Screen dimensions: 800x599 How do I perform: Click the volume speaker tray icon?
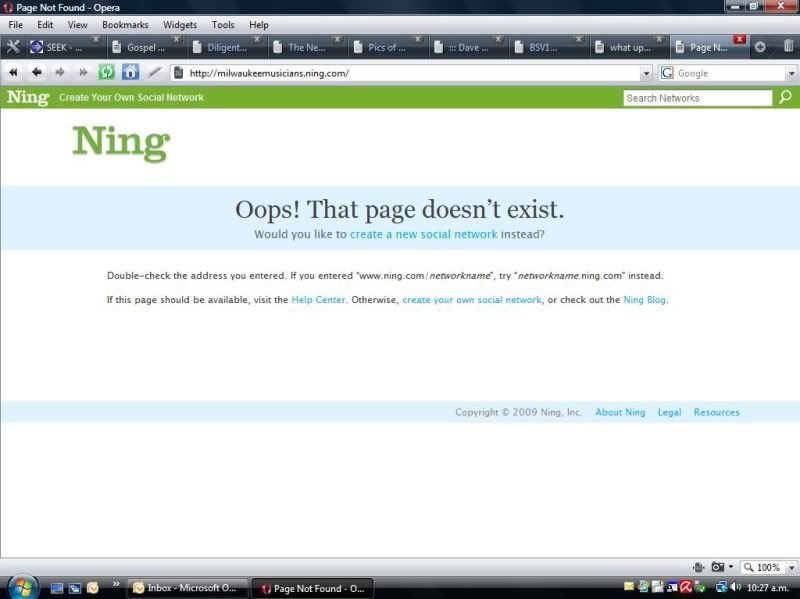tap(736, 587)
